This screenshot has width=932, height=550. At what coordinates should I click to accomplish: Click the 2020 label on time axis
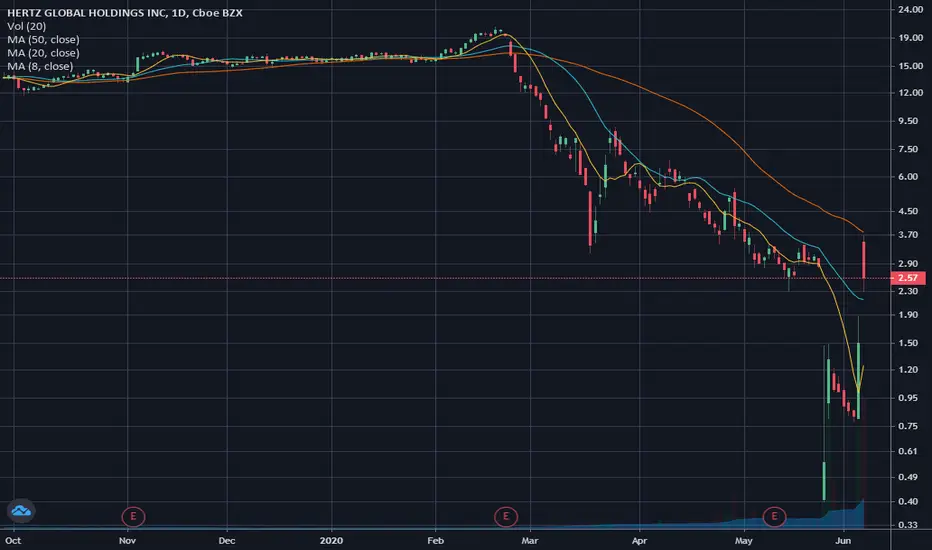(x=331, y=540)
